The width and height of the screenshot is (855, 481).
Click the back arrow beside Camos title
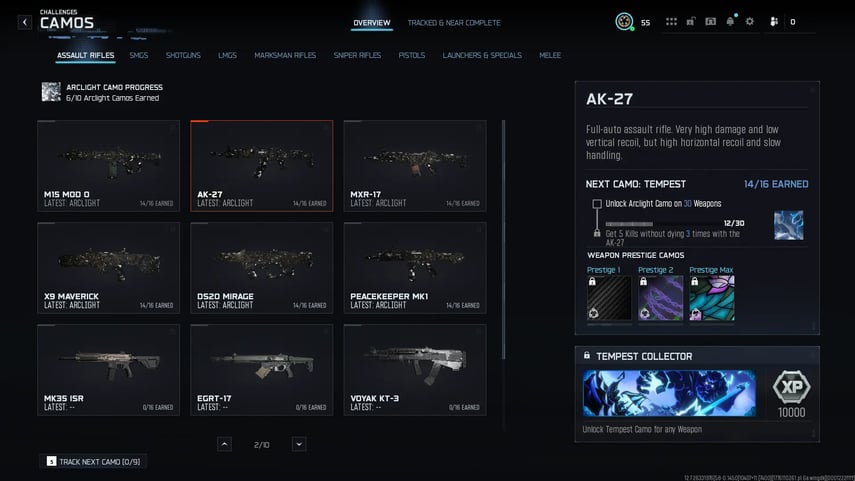pos(25,22)
